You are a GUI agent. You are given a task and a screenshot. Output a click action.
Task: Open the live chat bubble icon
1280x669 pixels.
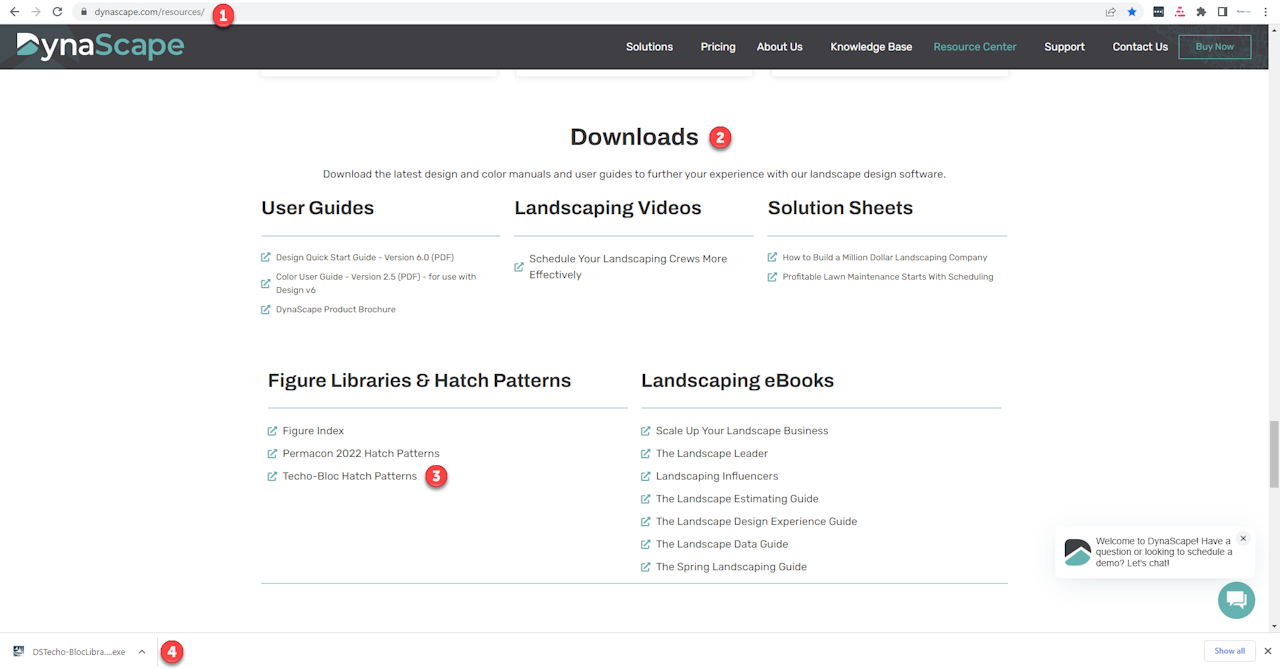point(1236,600)
